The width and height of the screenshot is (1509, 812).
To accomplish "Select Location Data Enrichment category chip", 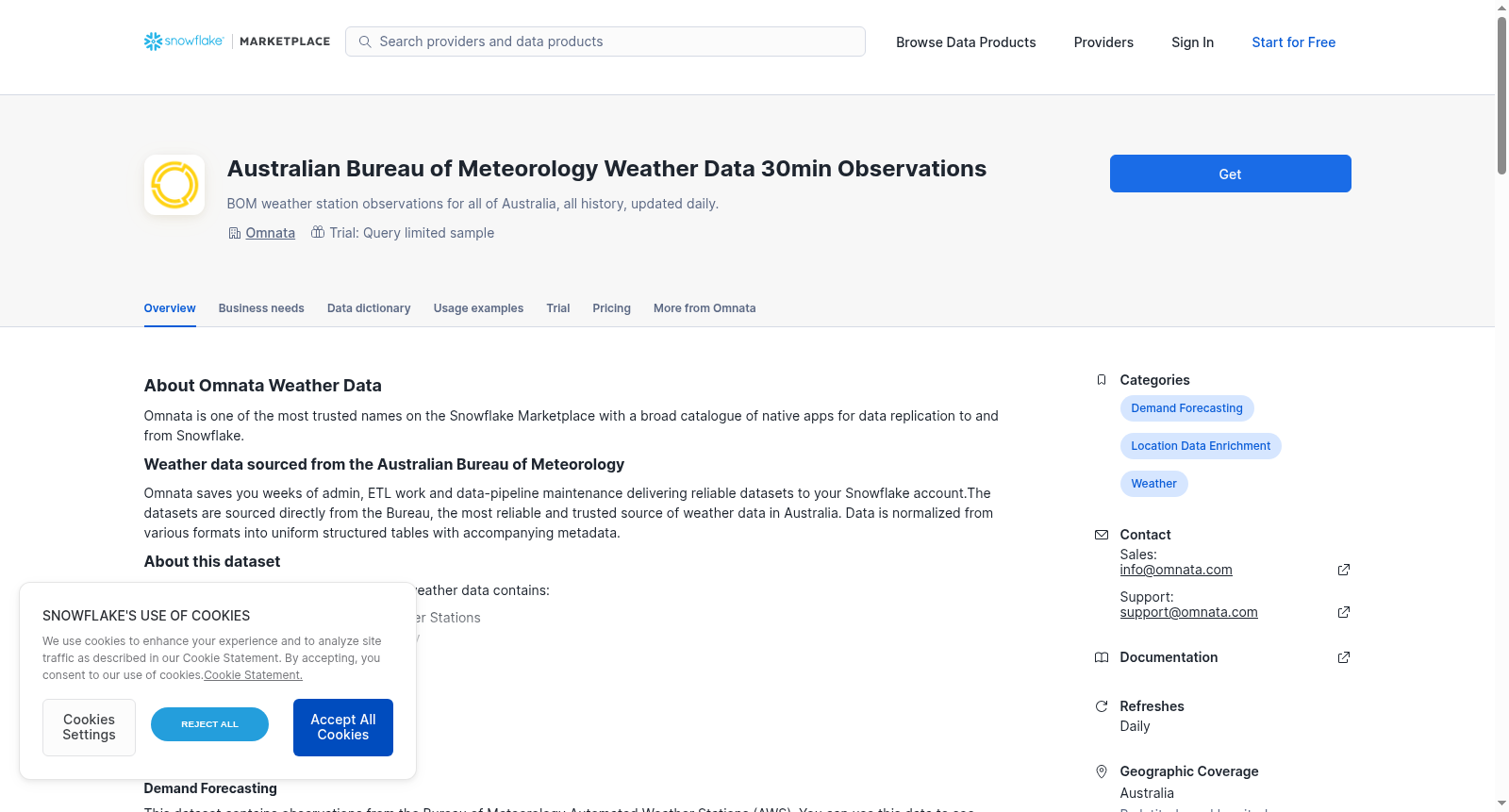I will pos(1201,446).
